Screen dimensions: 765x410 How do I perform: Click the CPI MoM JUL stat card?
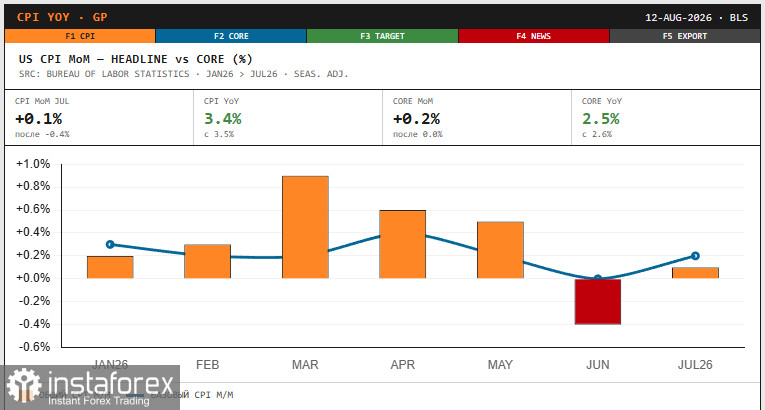click(99, 118)
